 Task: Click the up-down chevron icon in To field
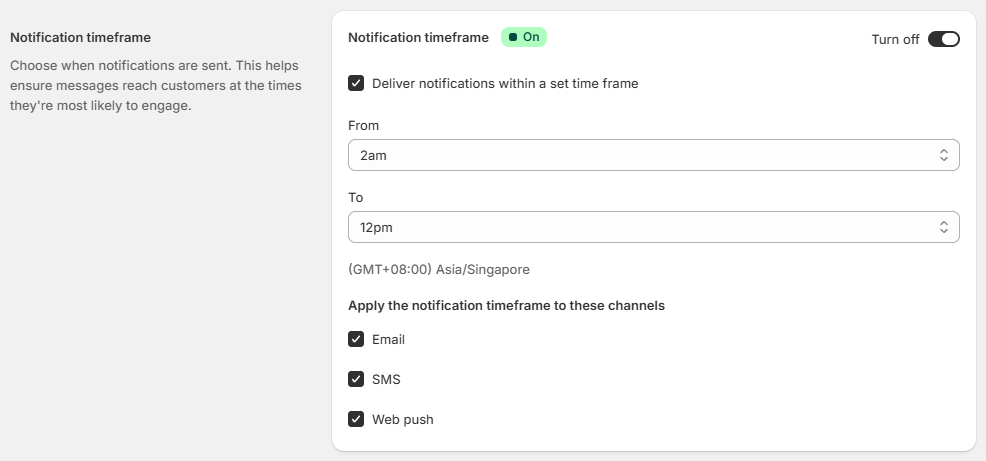tap(943, 227)
